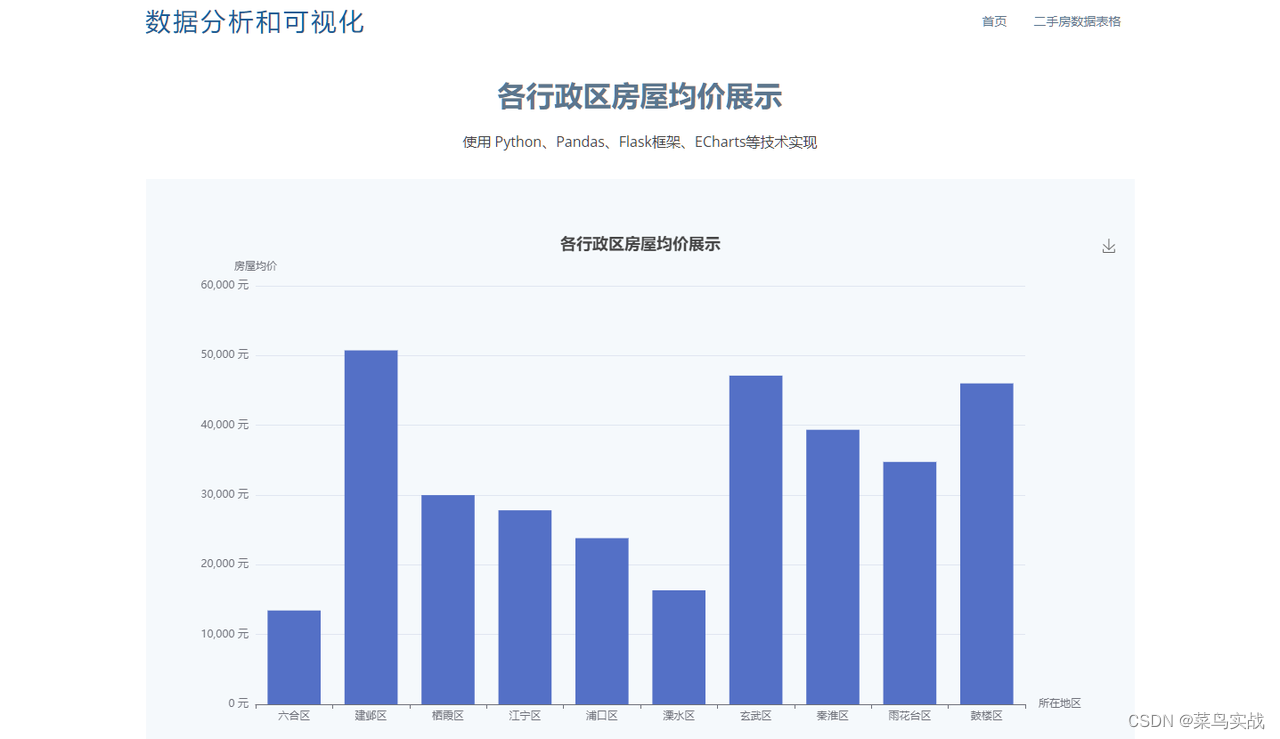The image size is (1280, 739).
Task: Click the 雨花台区 bar
Action: click(910, 583)
